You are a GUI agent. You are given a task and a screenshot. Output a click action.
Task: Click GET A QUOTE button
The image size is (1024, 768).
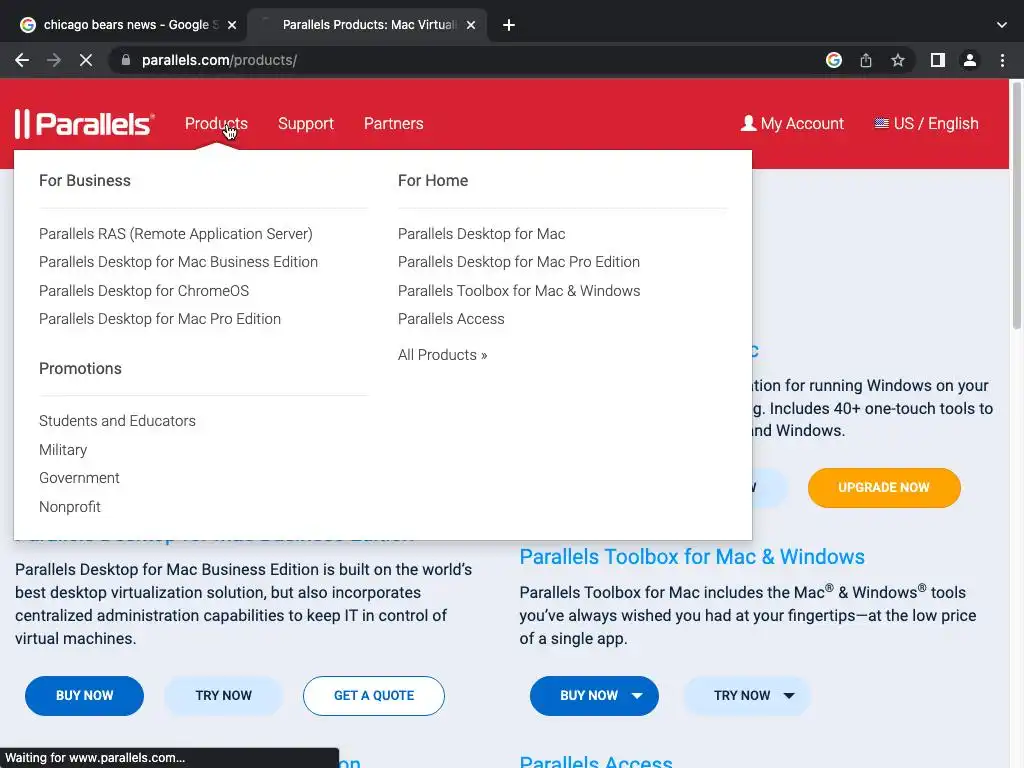(374, 696)
